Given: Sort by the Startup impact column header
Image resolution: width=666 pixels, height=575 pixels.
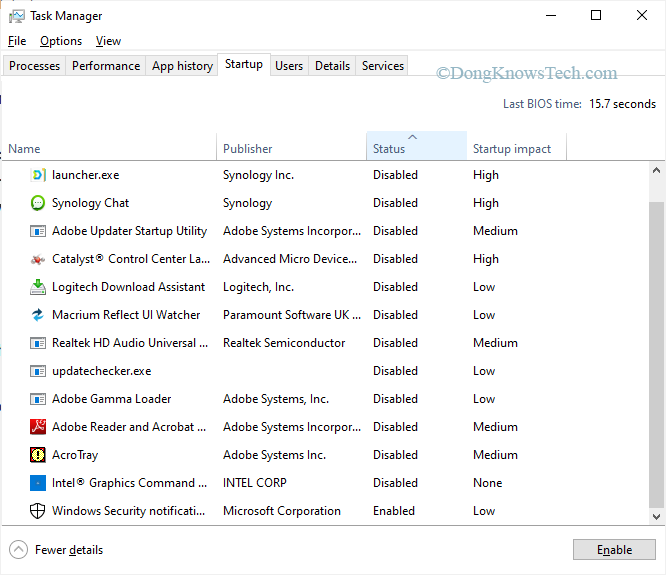Looking at the screenshot, I should tap(516, 148).
